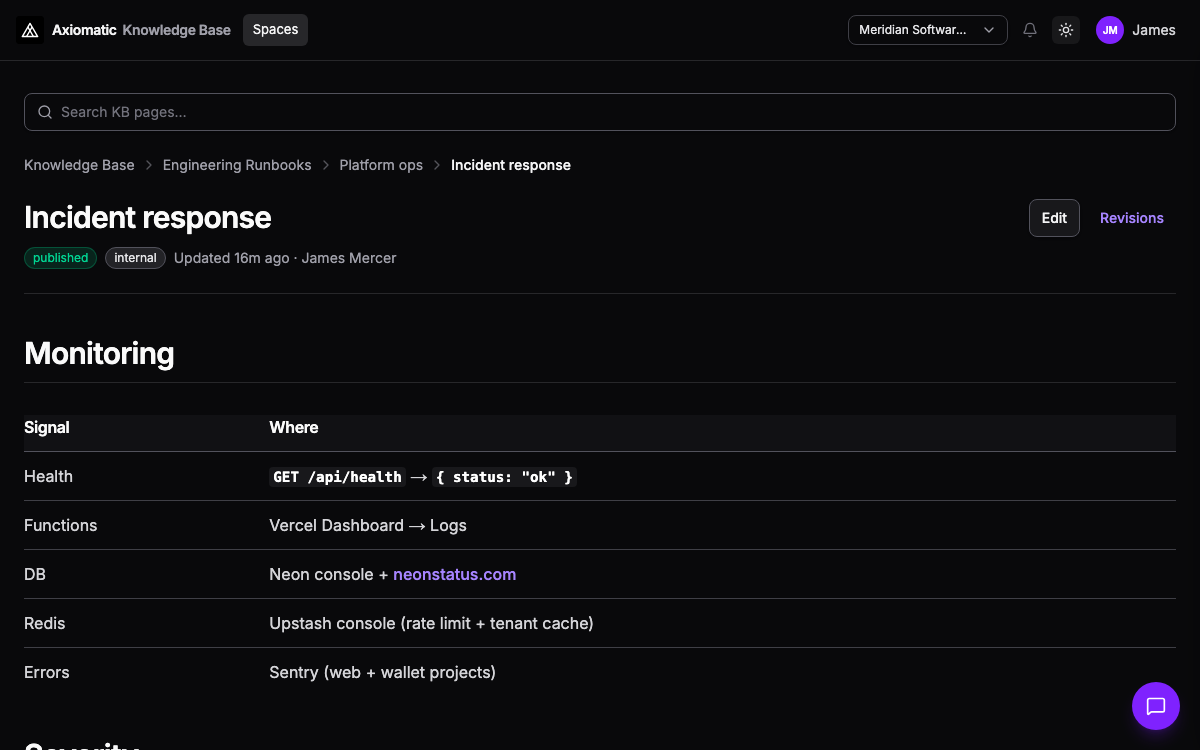1200x750 pixels.
Task: Click the GET /api/health code snippet
Action: point(337,477)
